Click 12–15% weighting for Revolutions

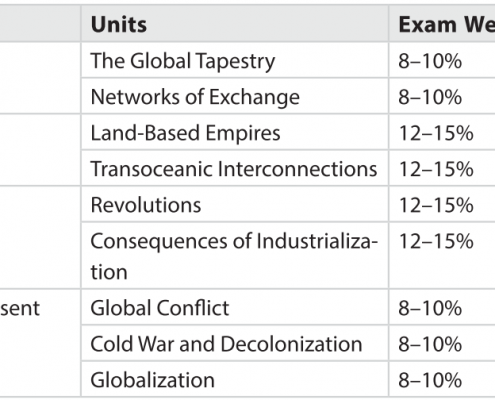pyautogui.click(x=436, y=205)
